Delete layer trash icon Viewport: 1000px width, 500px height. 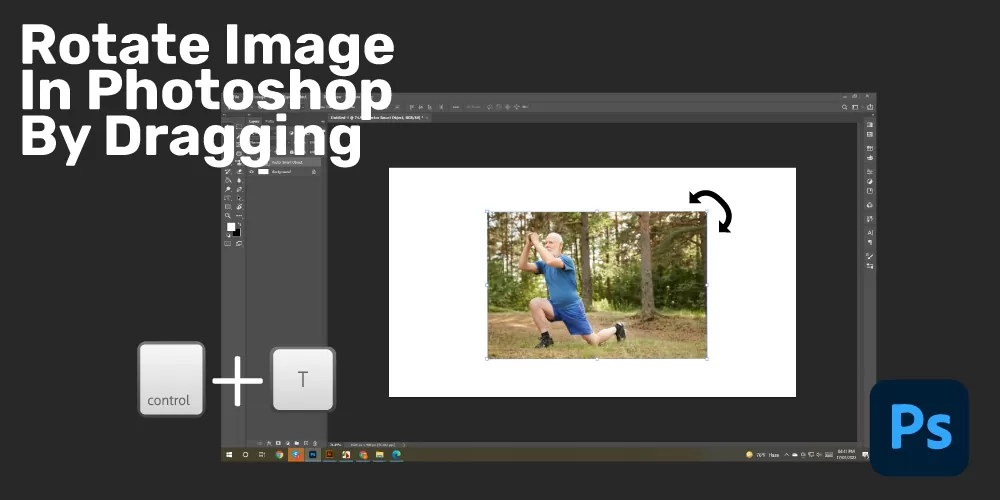(314, 443)
